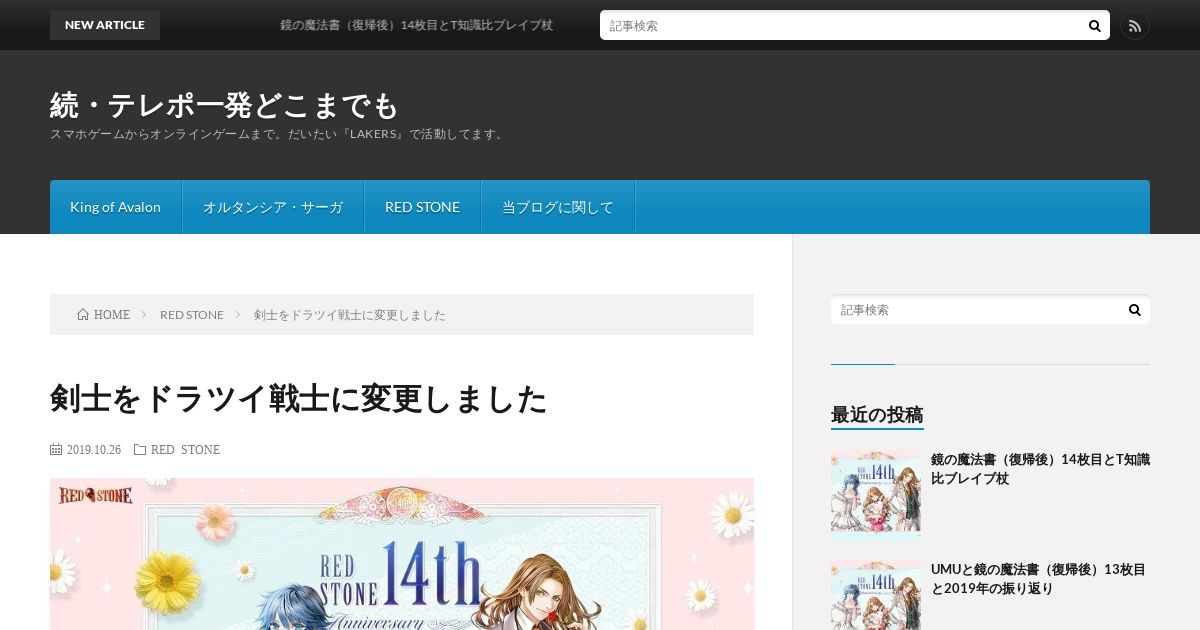Click the folder icon beside RED STONE category

pyautogui.click(x=140, y=450)
